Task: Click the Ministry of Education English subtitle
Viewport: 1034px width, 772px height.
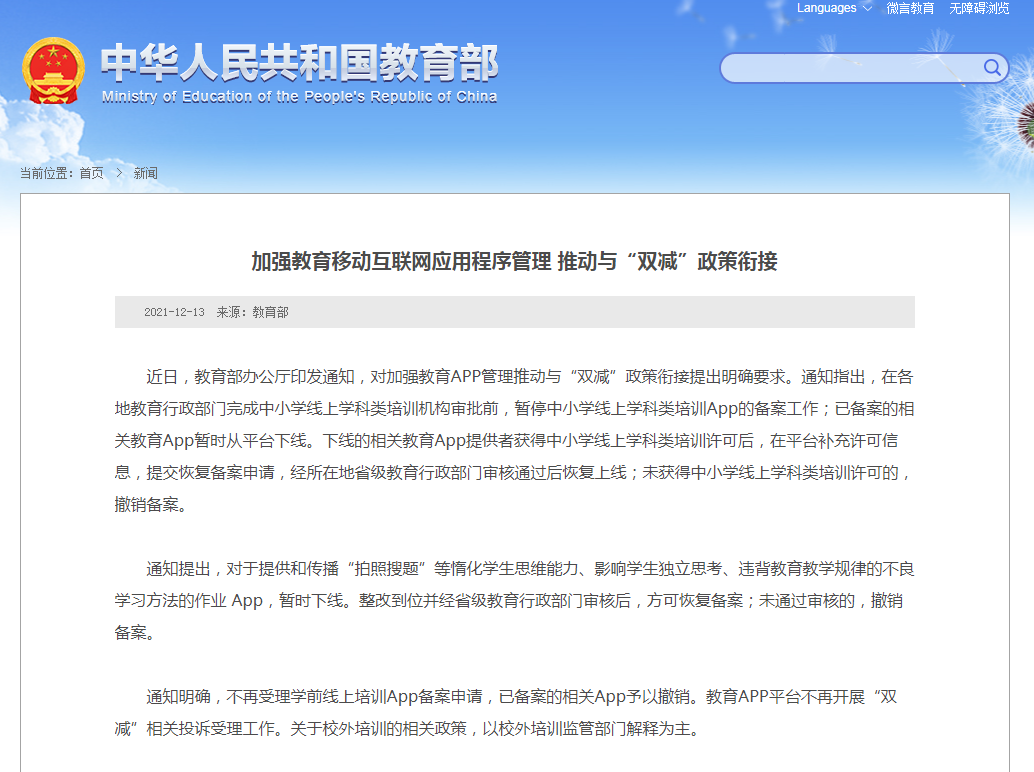Action: click(x=299, y=97)
